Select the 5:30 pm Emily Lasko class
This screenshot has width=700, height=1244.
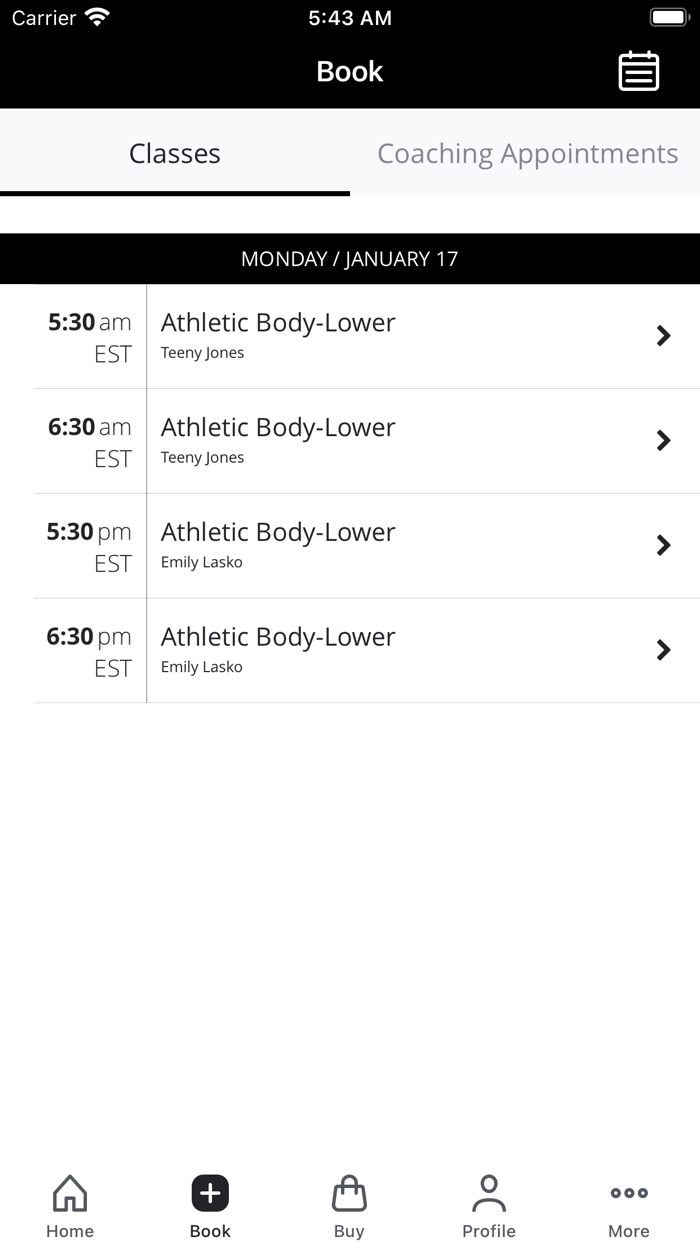tap(663, 545)
